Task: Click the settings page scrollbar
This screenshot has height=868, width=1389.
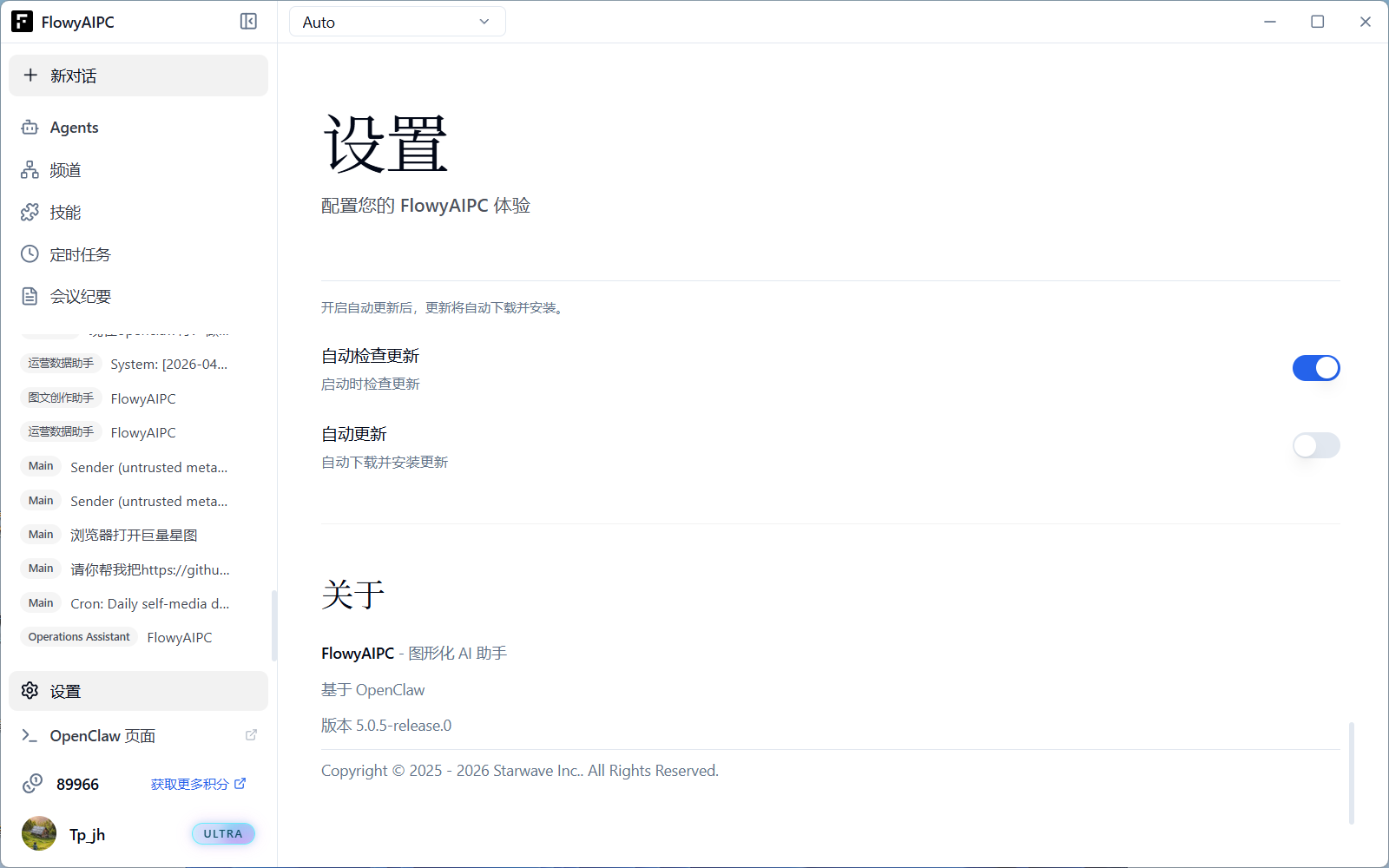Action: click(x=1351, y=773)
